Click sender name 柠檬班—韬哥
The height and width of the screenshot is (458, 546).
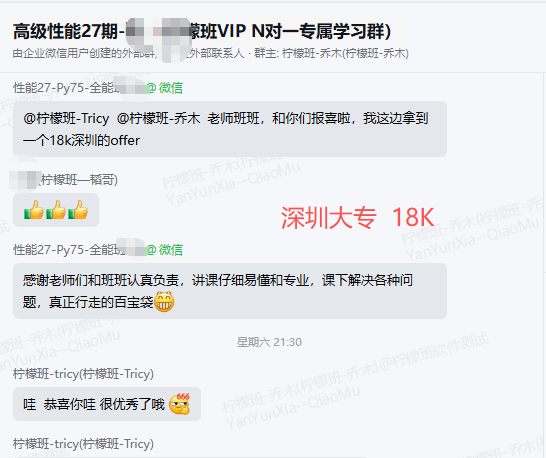(x=78, y=180)
